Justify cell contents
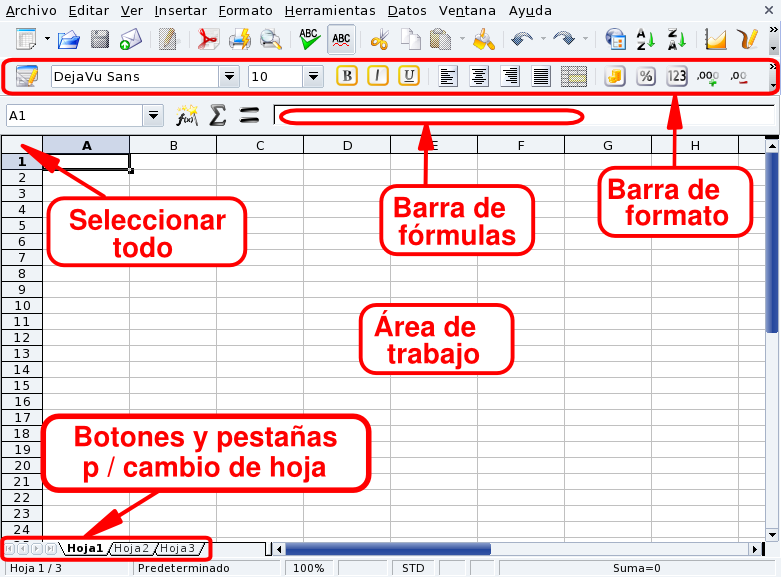This screenshot has height=577, width=781. click(x=541, y=76)
